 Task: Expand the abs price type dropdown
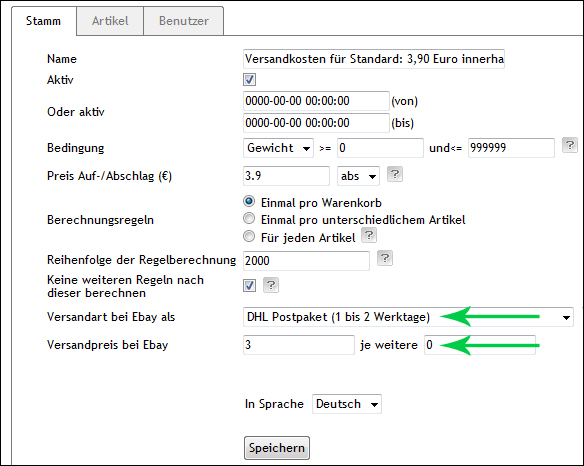click(x=358, y=176)
